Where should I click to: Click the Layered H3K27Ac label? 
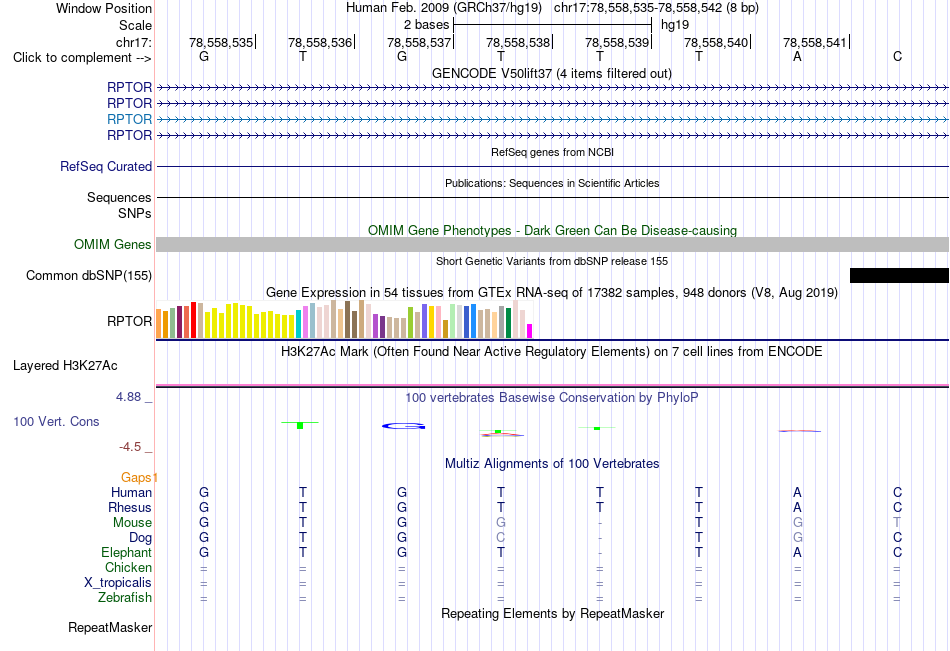point(65,366)
